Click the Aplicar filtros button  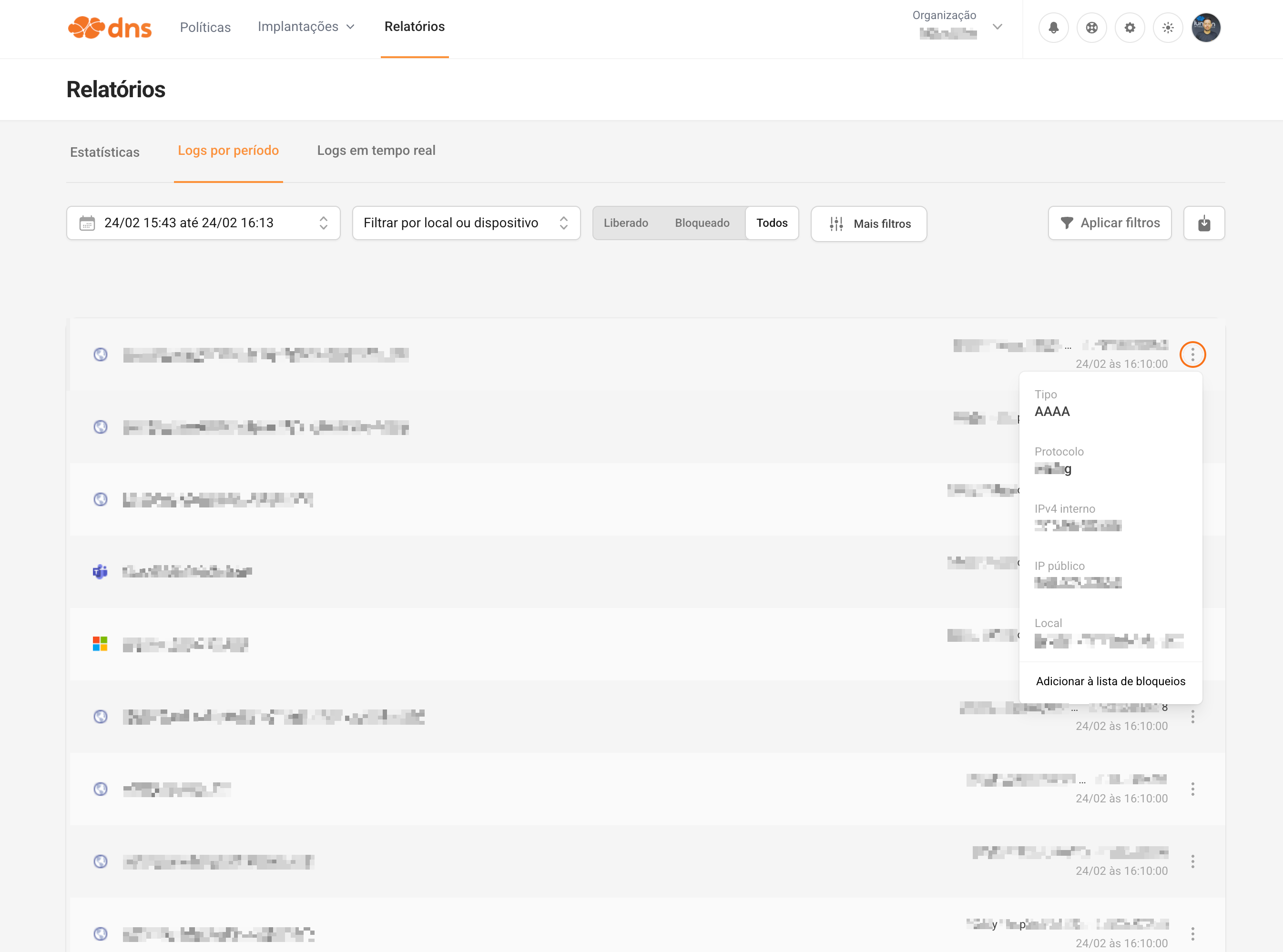[x=1109, y=223]
